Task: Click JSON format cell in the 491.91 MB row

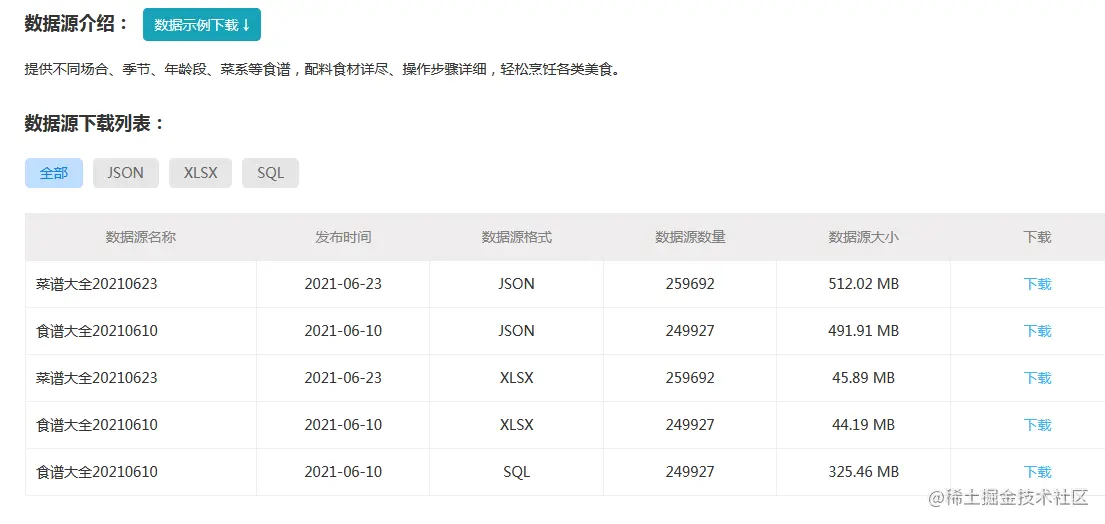Action: click(x=516, y=331)
